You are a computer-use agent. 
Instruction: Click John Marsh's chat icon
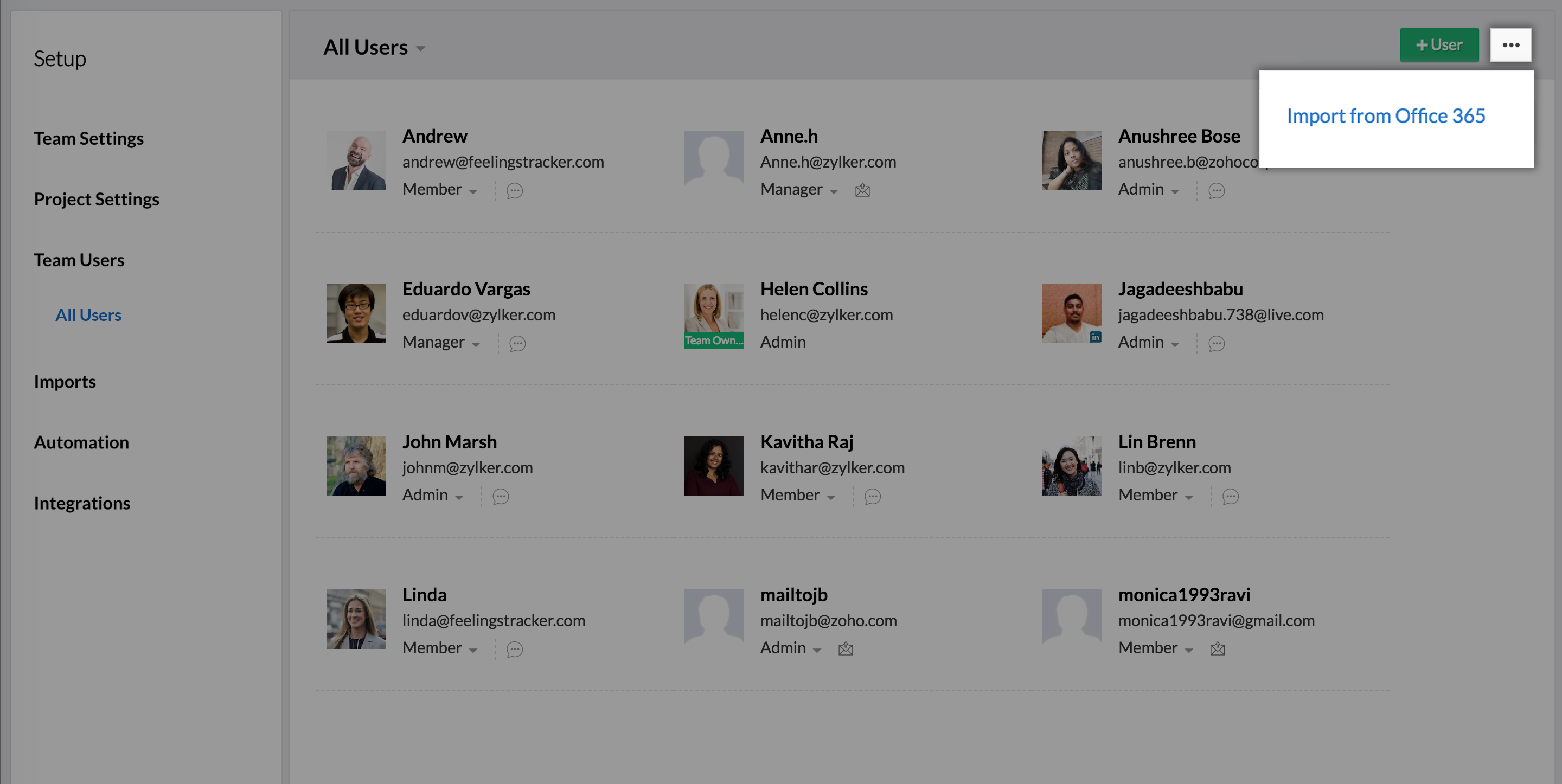tap(500, 496)
